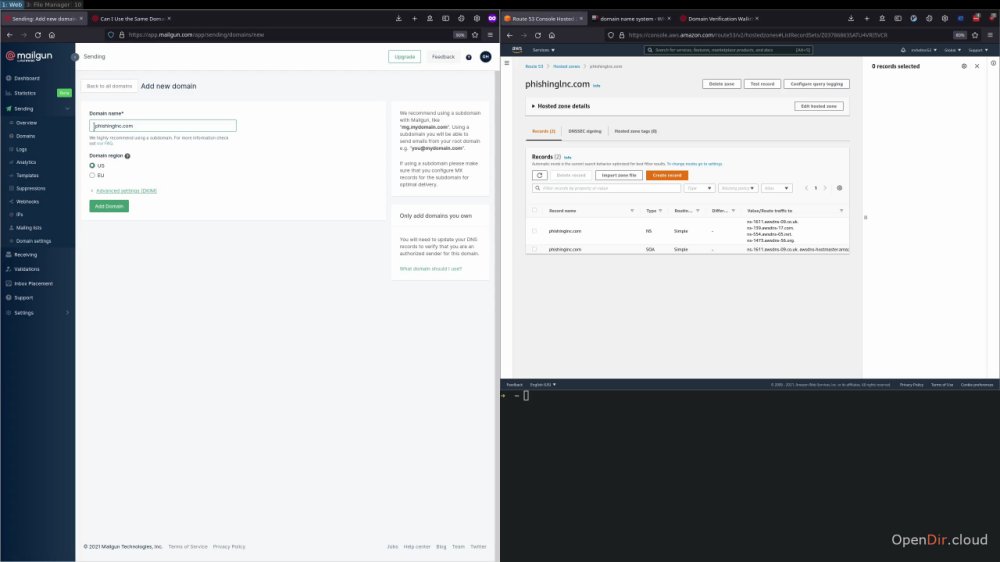Open AWS notifications bell
The image size is (1000, 562).
click(903, 50)
